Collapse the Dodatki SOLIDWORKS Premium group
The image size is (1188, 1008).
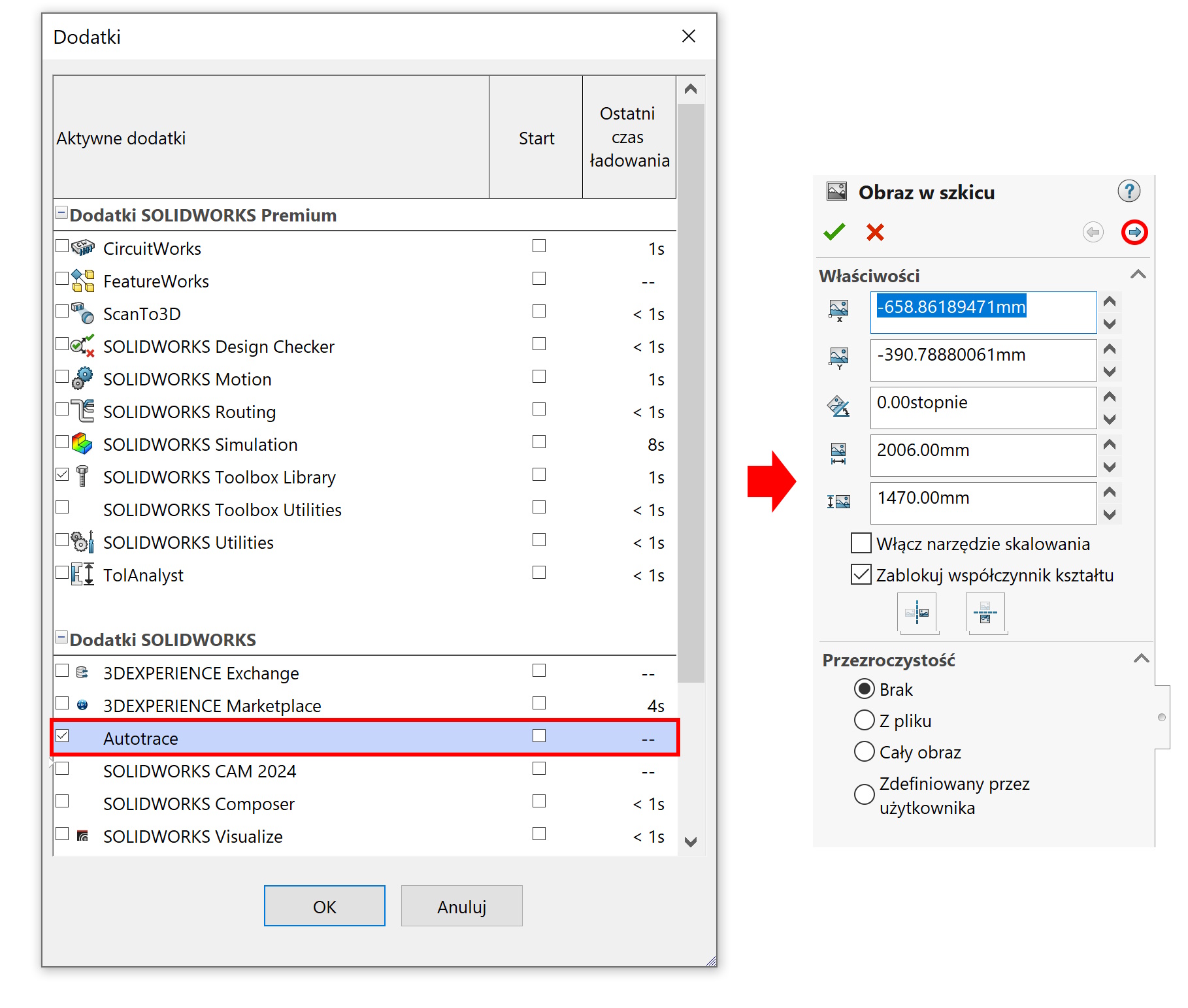click(x=61, y=212)
